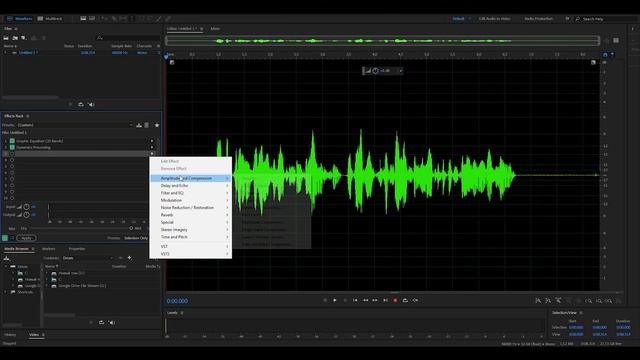Click the Search Help field
The image size is (640, 360).
pos(606,19)
